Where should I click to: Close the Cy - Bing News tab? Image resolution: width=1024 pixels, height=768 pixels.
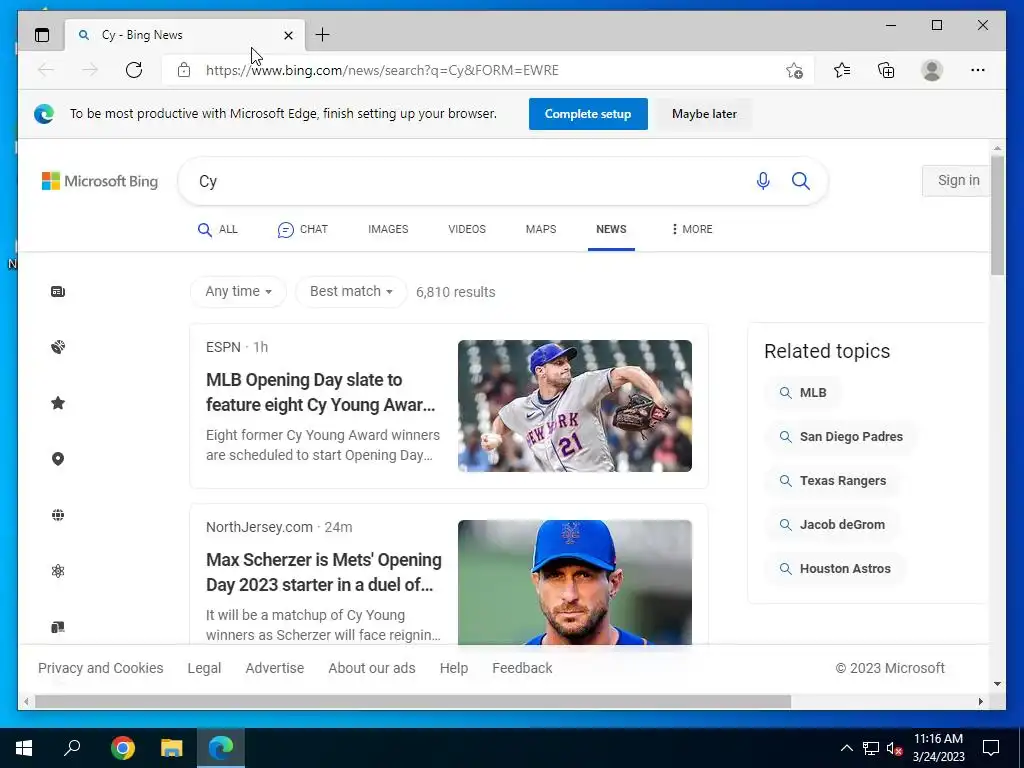tap(288, 35)
